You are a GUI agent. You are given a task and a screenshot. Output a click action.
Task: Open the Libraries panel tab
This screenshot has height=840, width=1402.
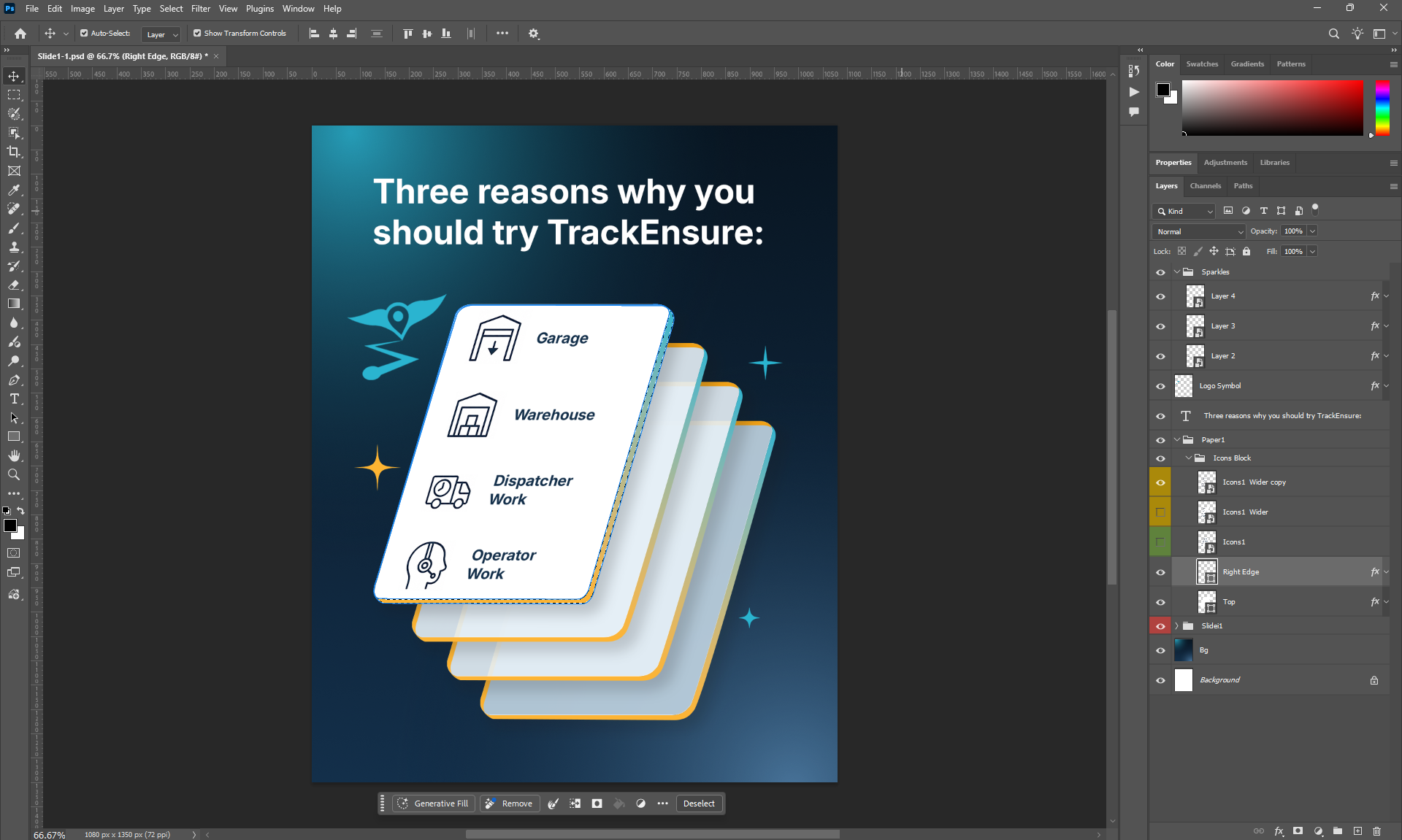click(1275, 163)
